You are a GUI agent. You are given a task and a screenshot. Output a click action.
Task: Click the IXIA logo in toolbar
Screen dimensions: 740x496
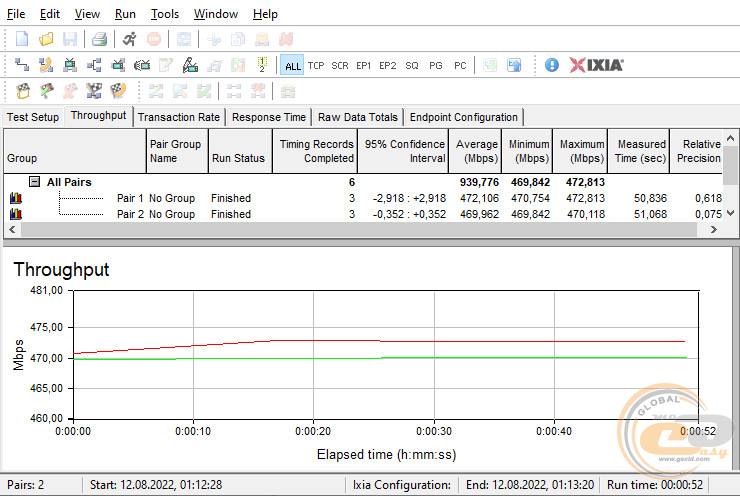click(597, 65)
